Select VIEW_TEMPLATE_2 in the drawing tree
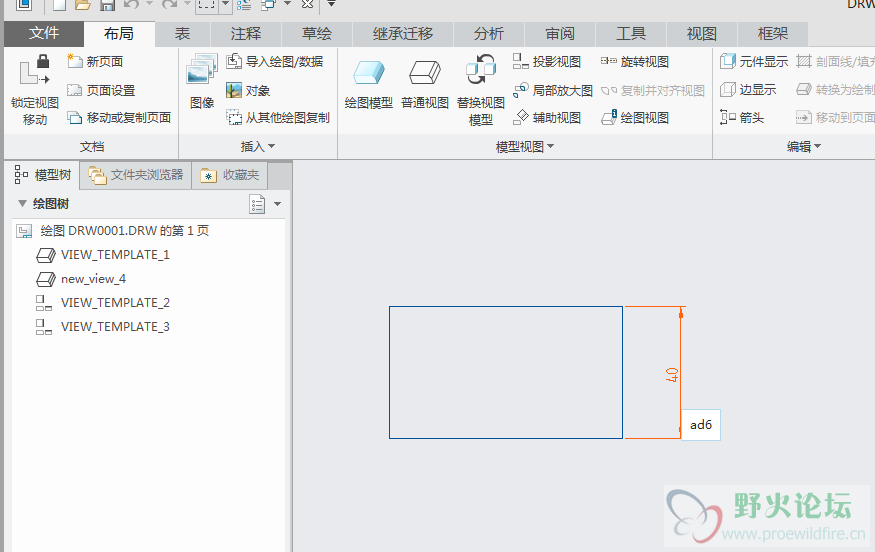875x552 pixels. [x=115, y=302]
